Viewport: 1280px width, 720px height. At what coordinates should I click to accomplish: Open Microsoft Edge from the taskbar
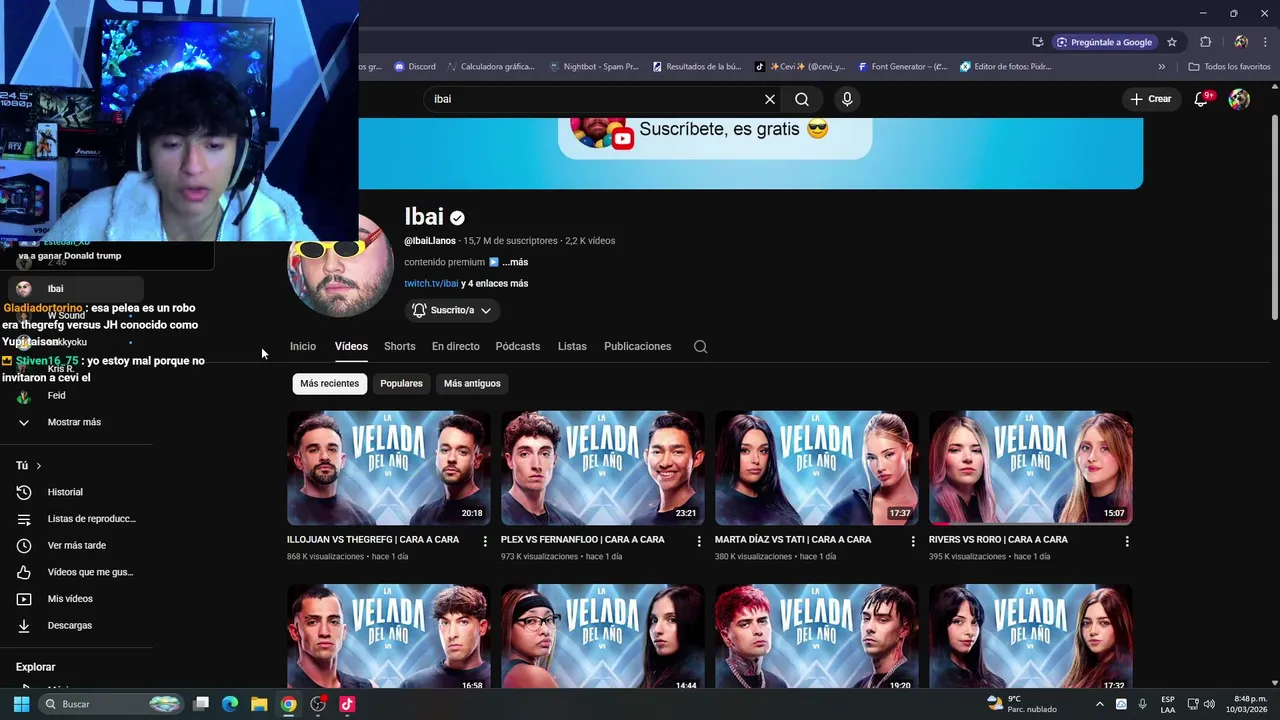[x=230, y=704]
